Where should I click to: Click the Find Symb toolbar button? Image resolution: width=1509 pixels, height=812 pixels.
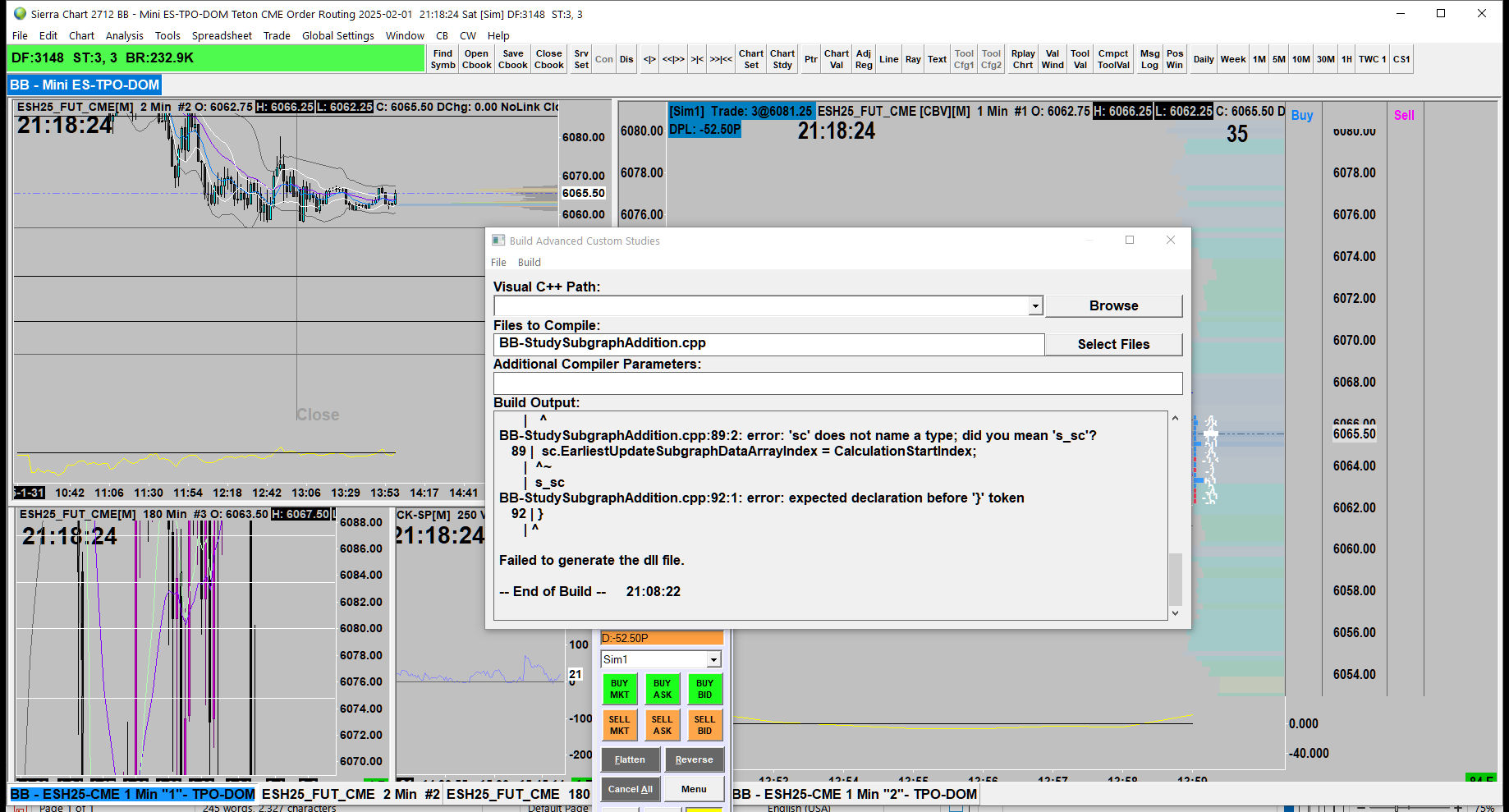[443, 59]
